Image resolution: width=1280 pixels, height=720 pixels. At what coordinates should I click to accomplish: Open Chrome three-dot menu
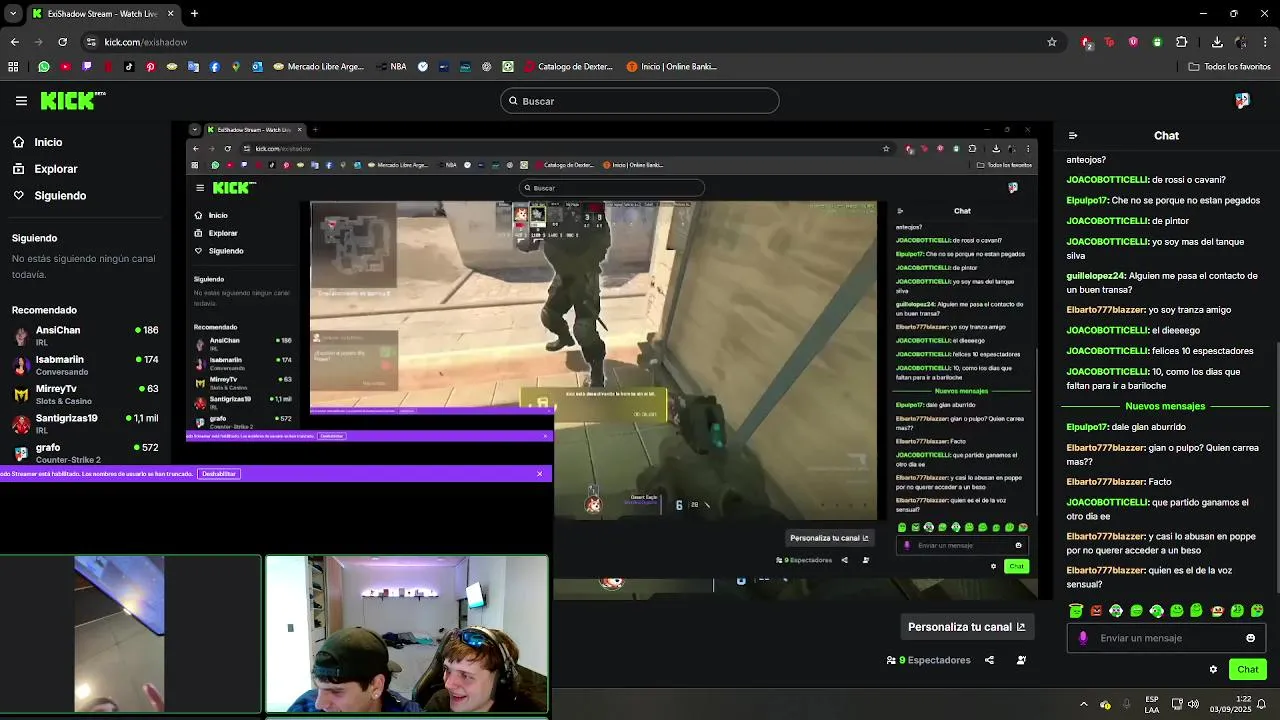(1266, 42)
